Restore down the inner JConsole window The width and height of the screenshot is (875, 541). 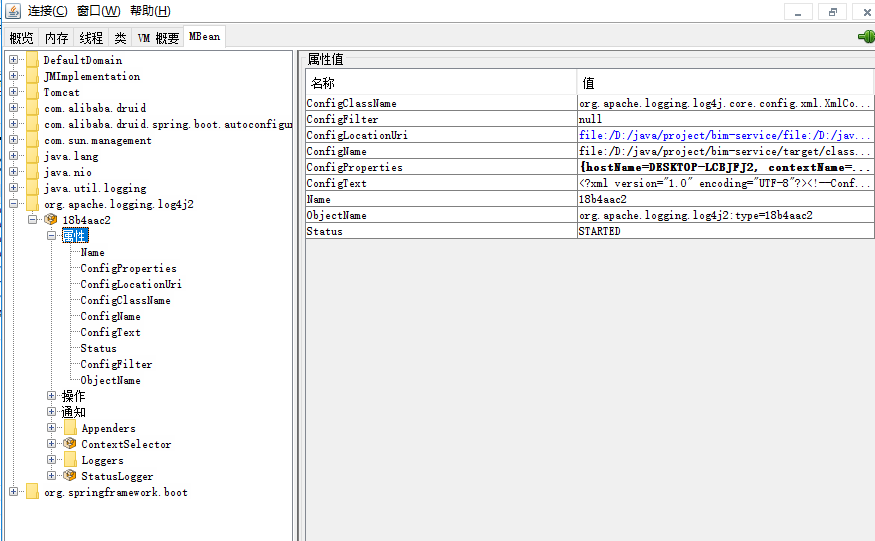coord(833,12)
